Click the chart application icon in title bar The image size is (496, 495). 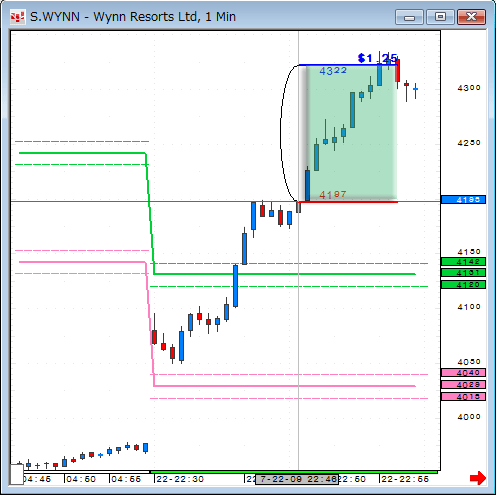point(17,17)
